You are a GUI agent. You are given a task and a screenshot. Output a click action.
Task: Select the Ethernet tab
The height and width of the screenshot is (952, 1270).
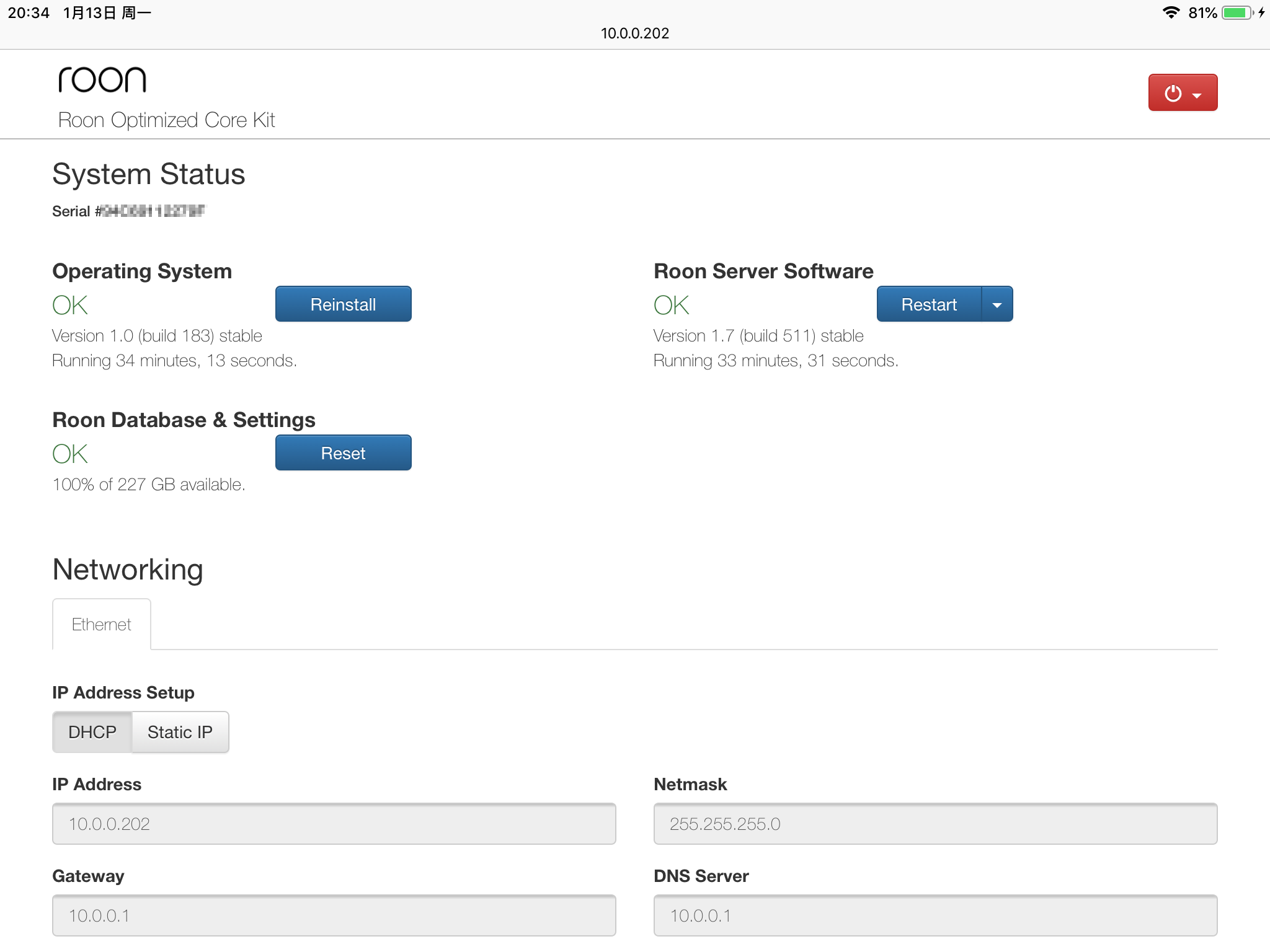[x=102, y=624]
